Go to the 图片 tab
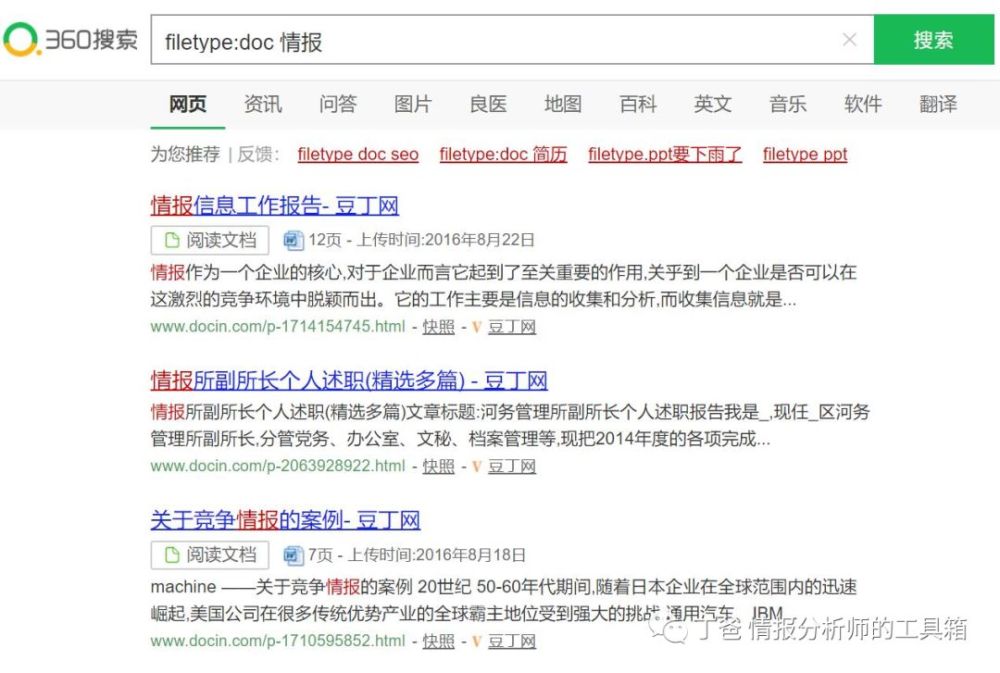Screen dimensions: 1000x673 click(x=413, y=104)
